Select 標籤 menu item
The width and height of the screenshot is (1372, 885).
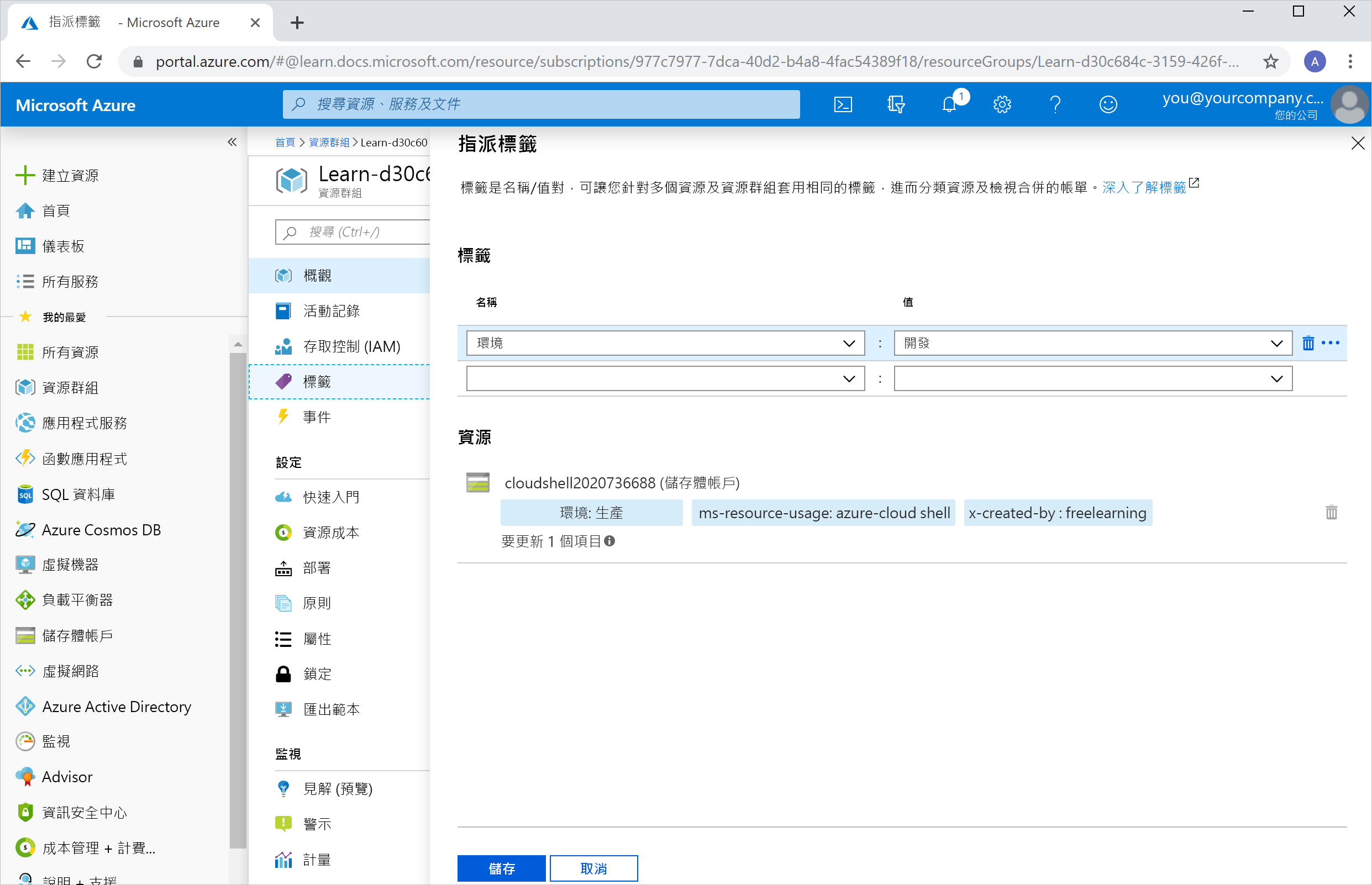coord(339,382)
